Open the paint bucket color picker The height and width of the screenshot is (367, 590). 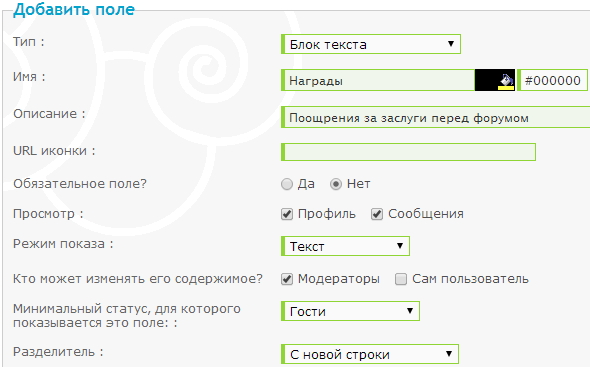506,81
